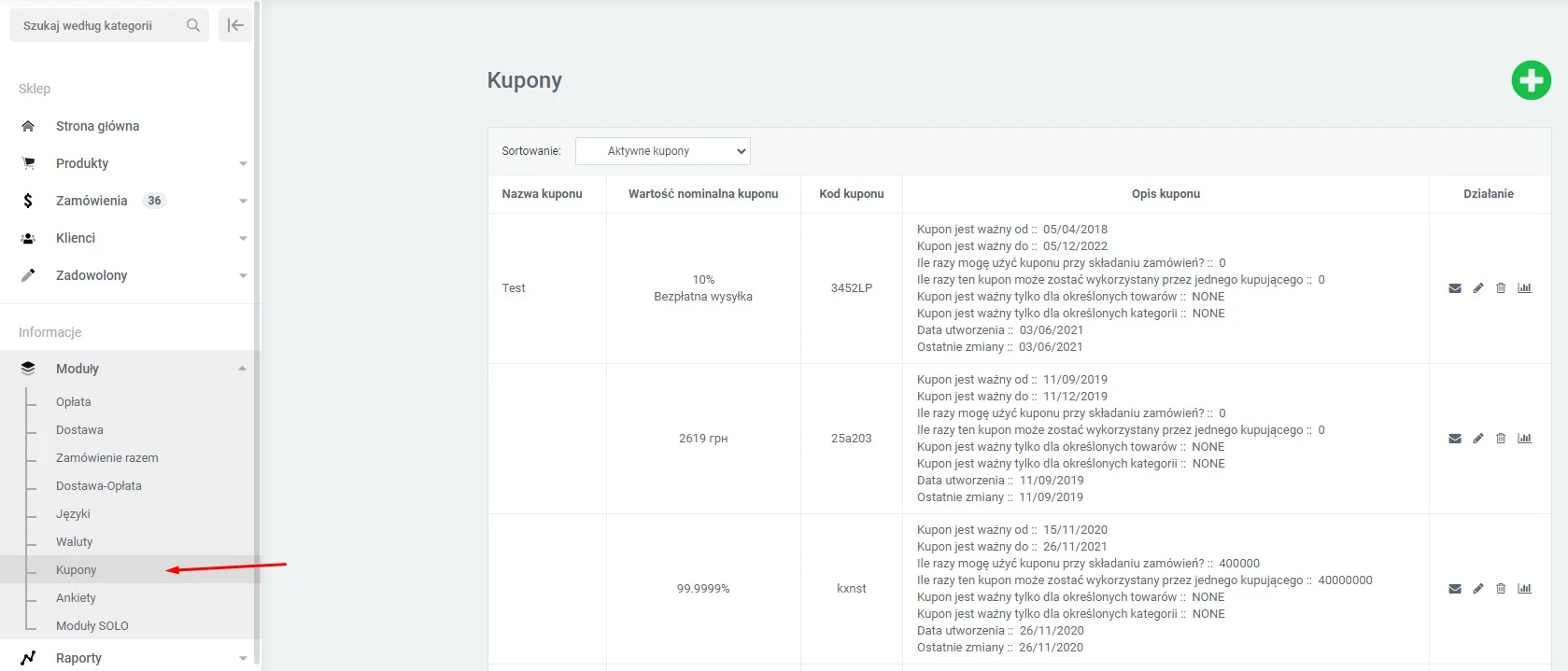Image resolution: width=1568 pixels, height=671 pixels.
Task: Delete the Test coupon with trash icon
Action: click(1501, 288)
